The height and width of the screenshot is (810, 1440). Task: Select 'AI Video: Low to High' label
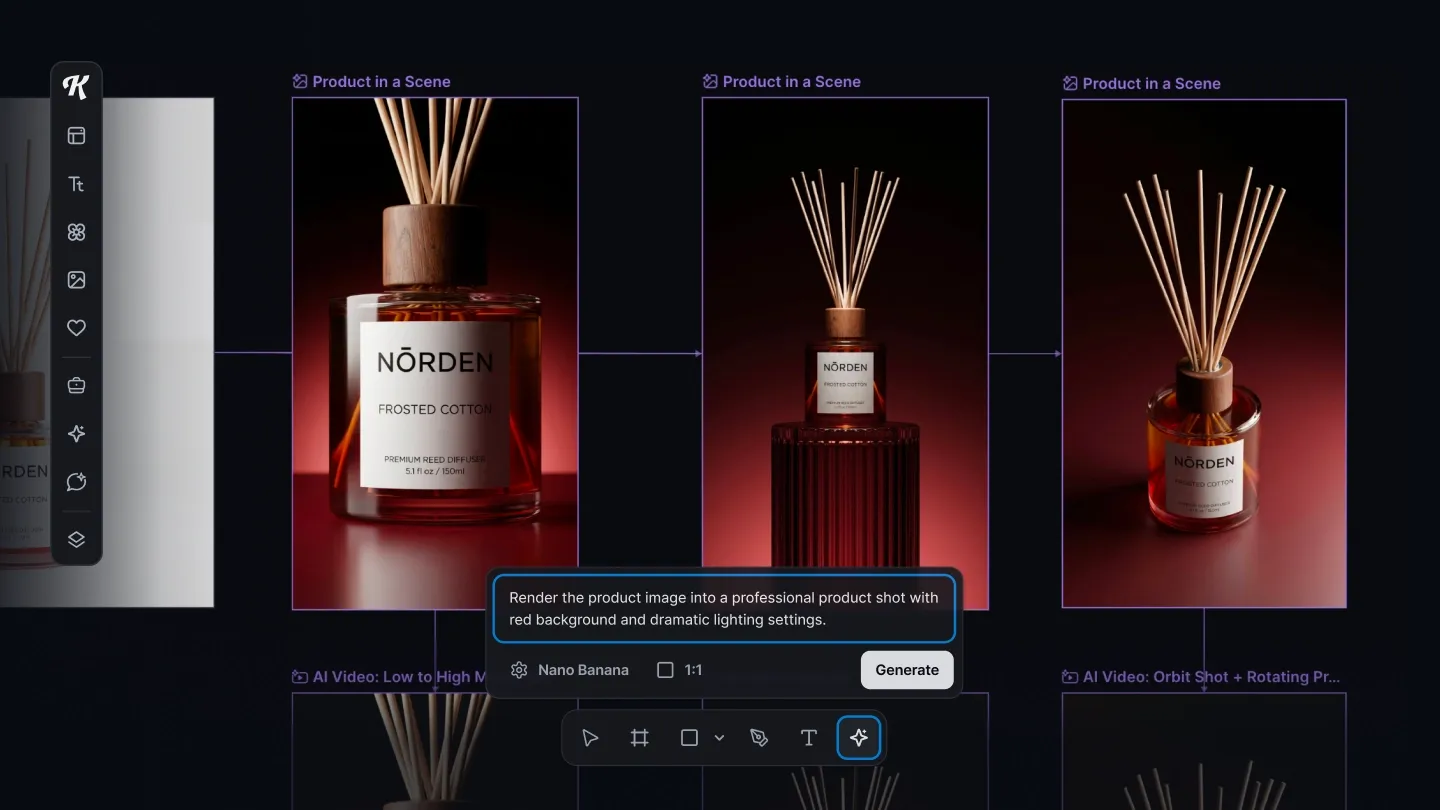(x=400, y=677)
